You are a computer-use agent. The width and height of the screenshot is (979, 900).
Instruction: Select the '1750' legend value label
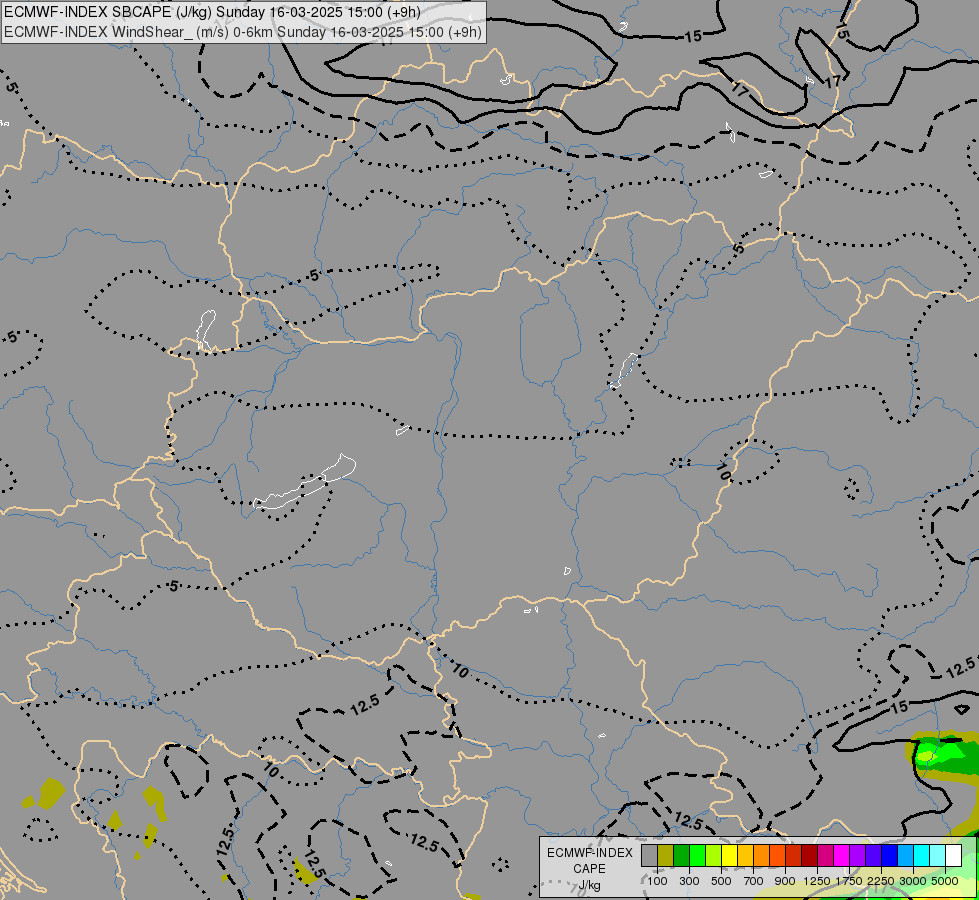pos(849,881)
